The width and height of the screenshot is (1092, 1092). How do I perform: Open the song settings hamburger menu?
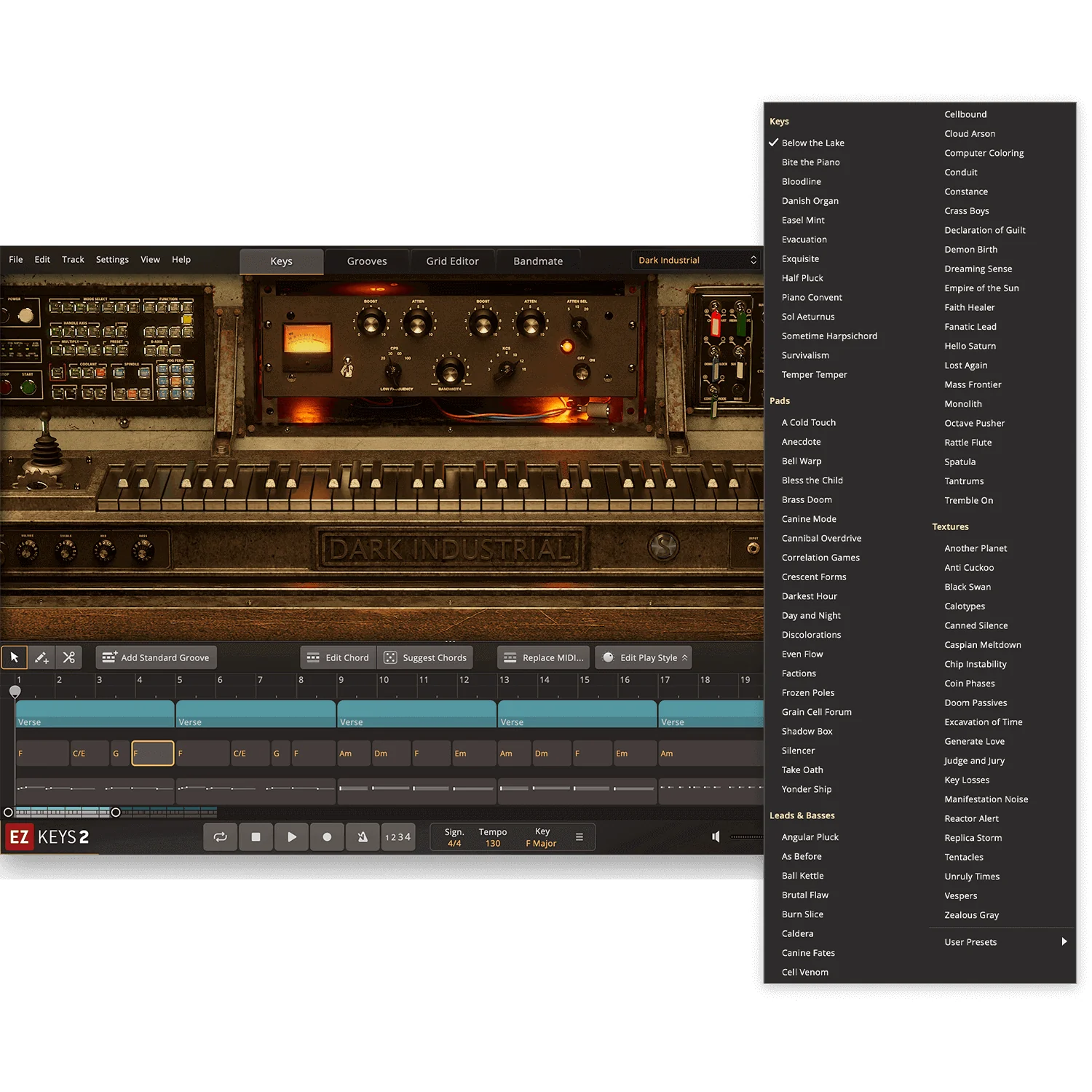click(579, 837)
